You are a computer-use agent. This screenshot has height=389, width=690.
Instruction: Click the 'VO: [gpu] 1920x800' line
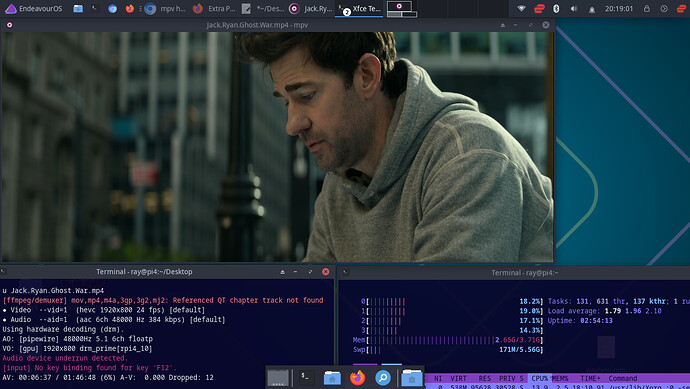click(x=77, y=349)
